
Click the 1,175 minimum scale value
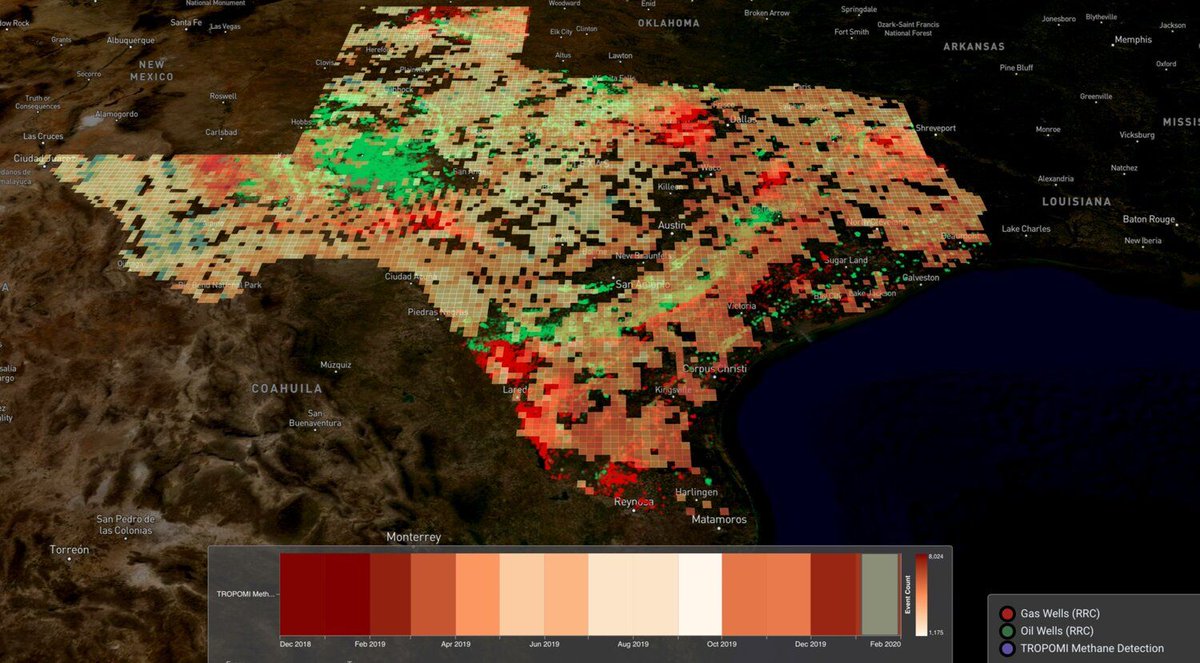[x=936, y=633]
